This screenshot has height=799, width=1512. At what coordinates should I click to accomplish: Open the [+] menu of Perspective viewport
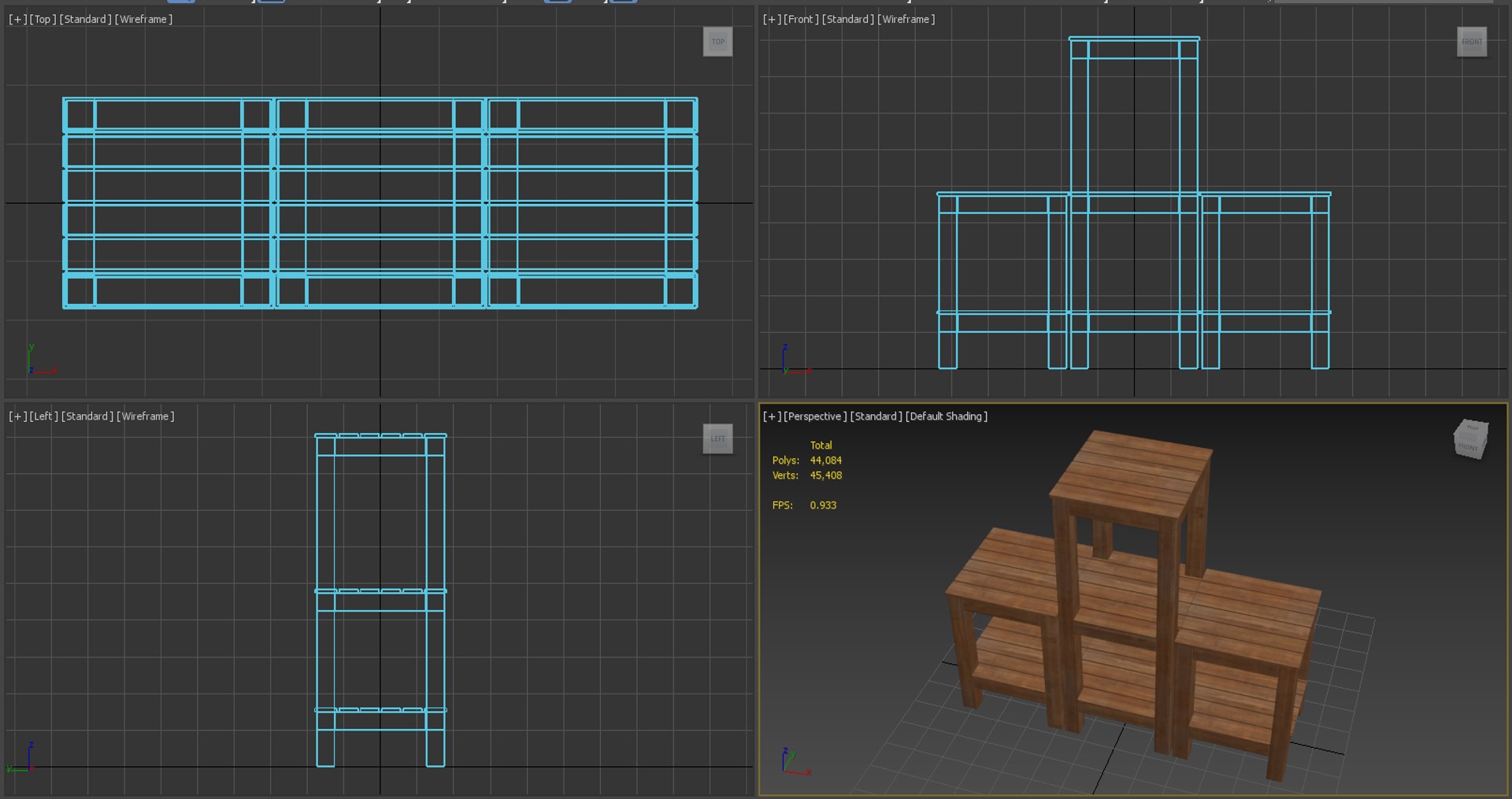772,416
